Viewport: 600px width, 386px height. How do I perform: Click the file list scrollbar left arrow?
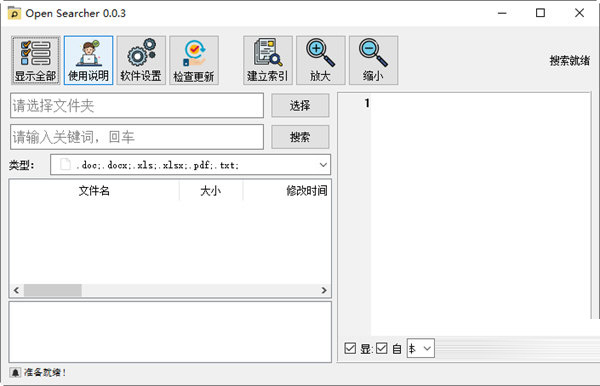pyautogui.click(x=16, y=290)
